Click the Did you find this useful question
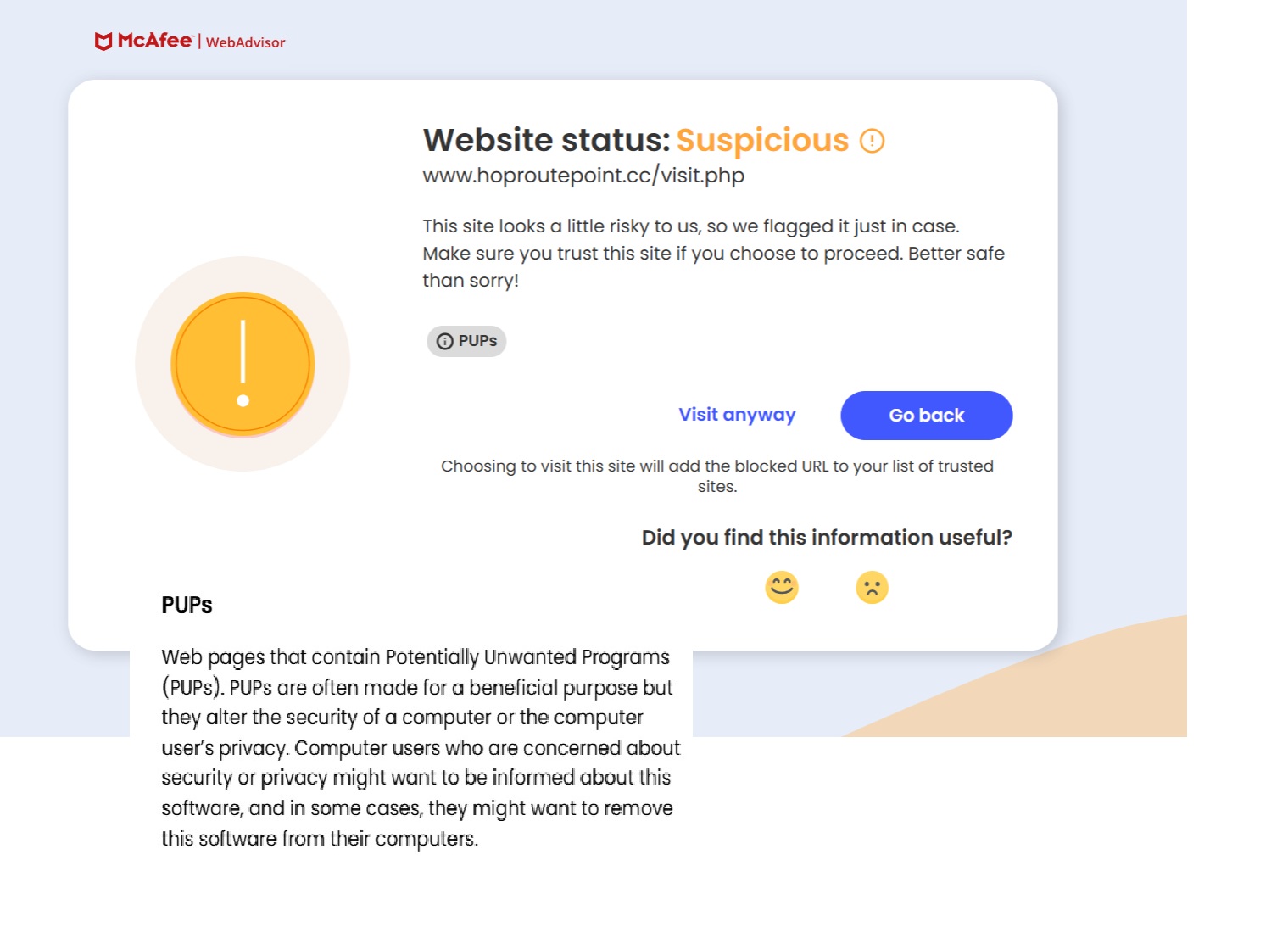This screenshot has width=1288, height=944. tap(827, 538)
